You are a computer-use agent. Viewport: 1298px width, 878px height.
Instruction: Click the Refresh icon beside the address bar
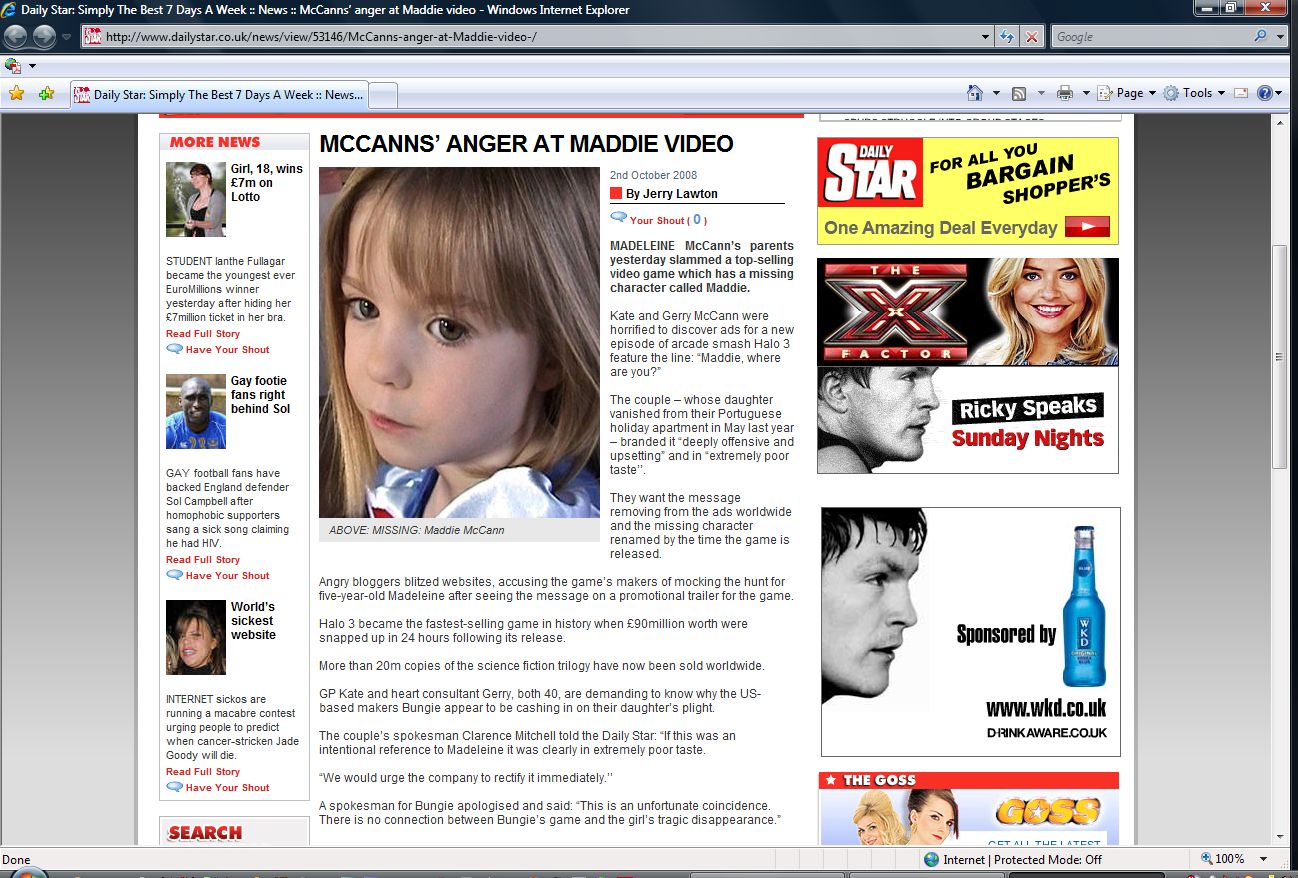click(x=1007, y=37)
